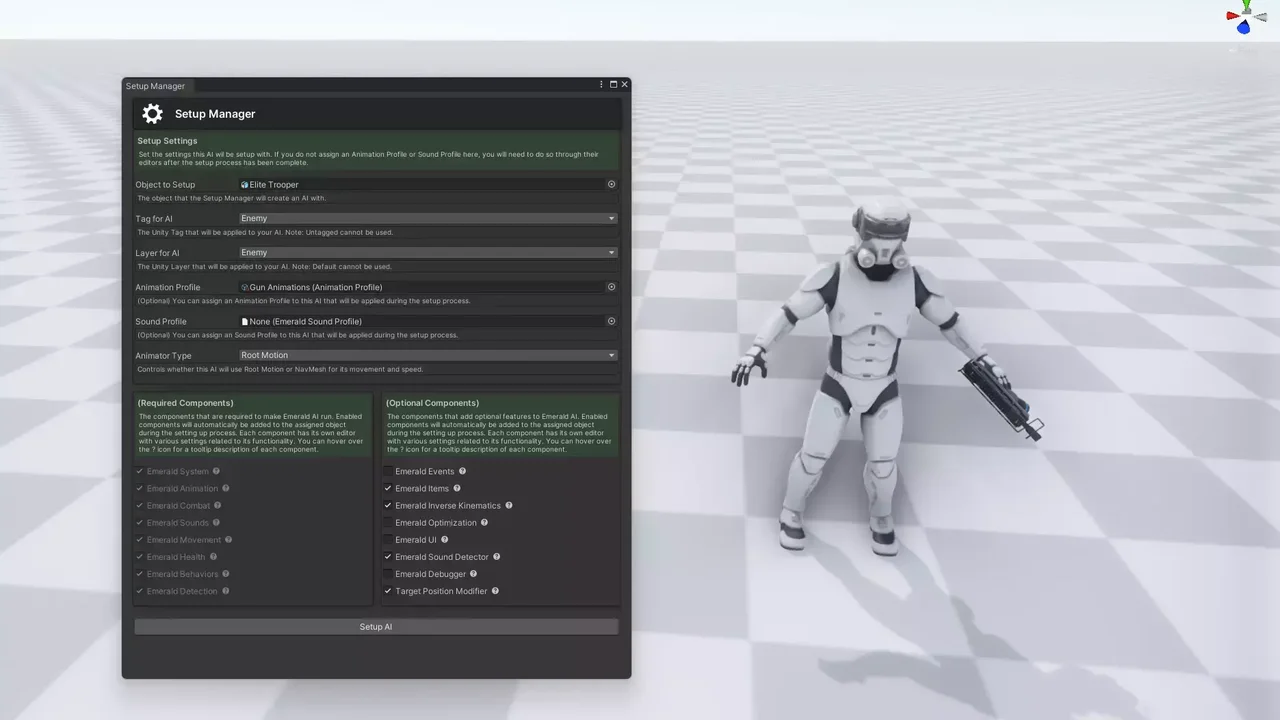The width and height of the screenshot is (1280, 720).
Task: Click the help icon next to Emerald Detection
Action: [226, 590]
